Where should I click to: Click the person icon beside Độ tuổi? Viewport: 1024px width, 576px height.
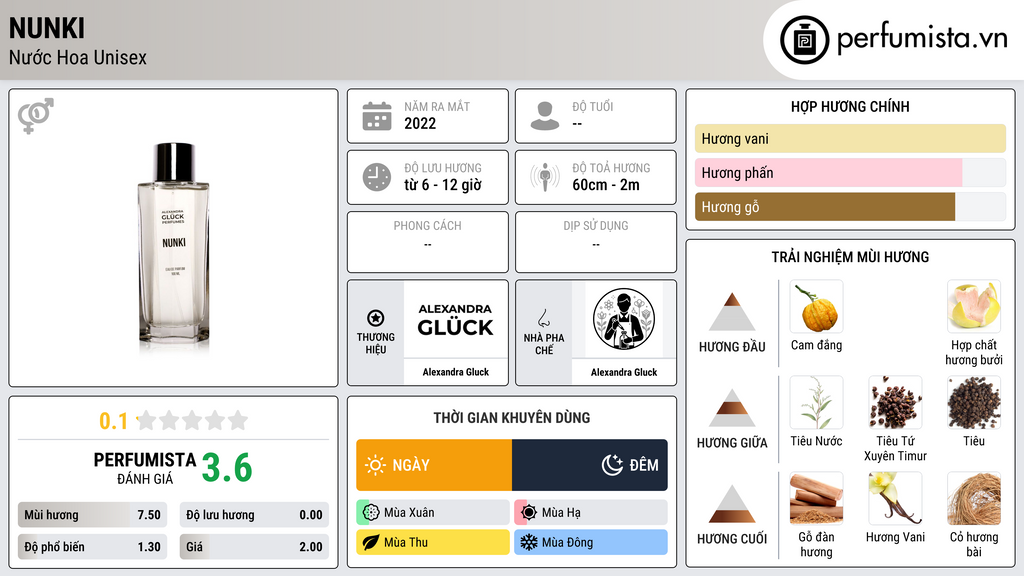pyautogui.click(x=545, y=116)
